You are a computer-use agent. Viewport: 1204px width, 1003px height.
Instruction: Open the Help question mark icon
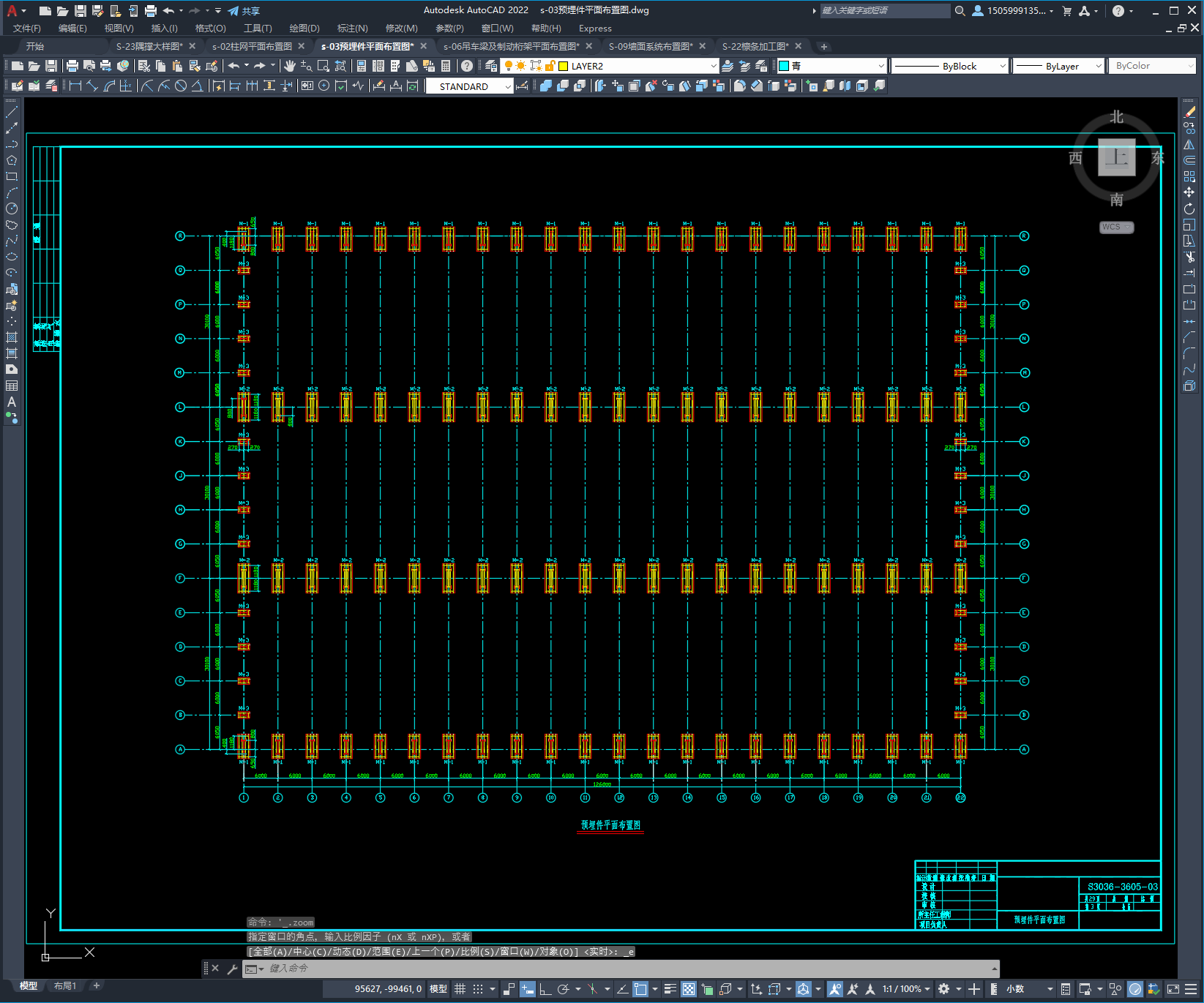click(x=467, y=66)
